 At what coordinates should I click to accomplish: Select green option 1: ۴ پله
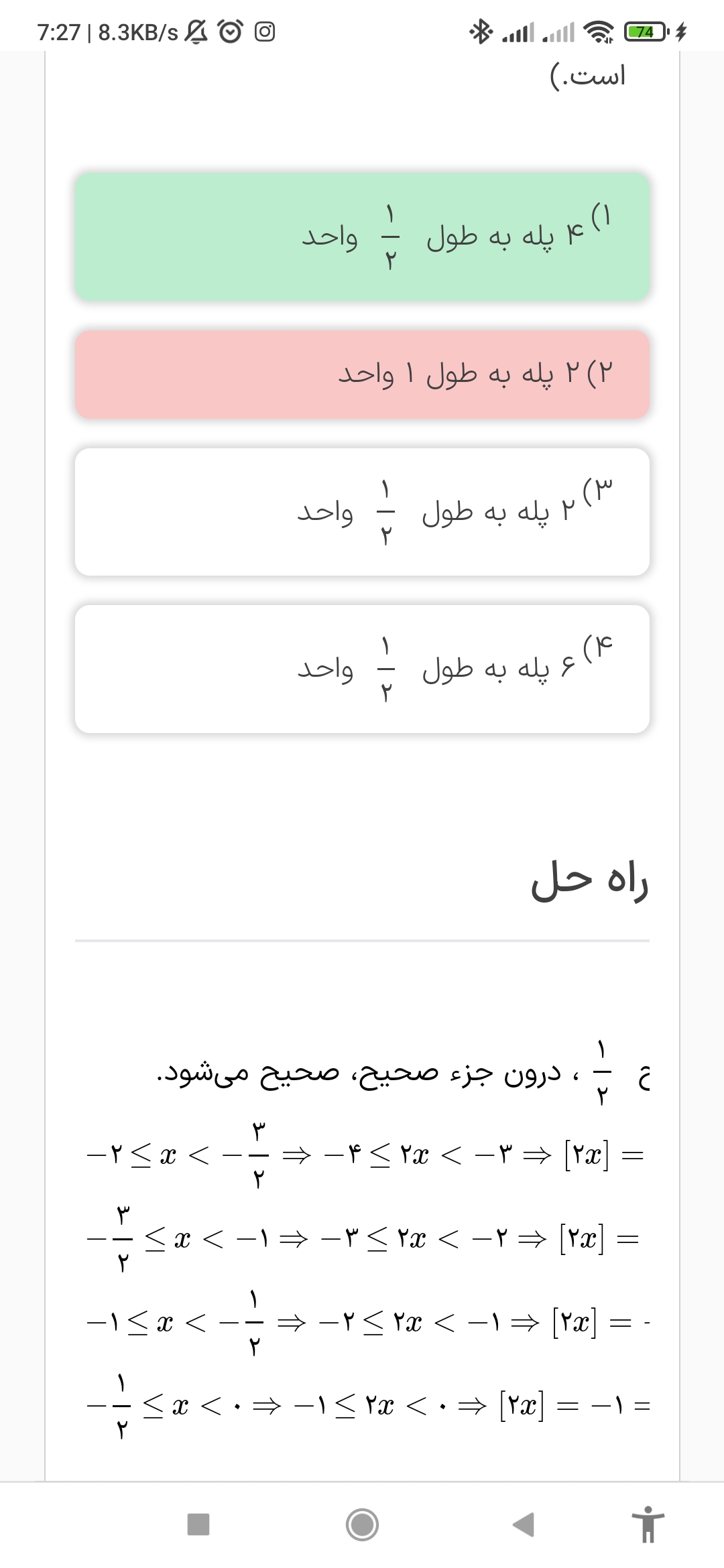pos(362,237)
